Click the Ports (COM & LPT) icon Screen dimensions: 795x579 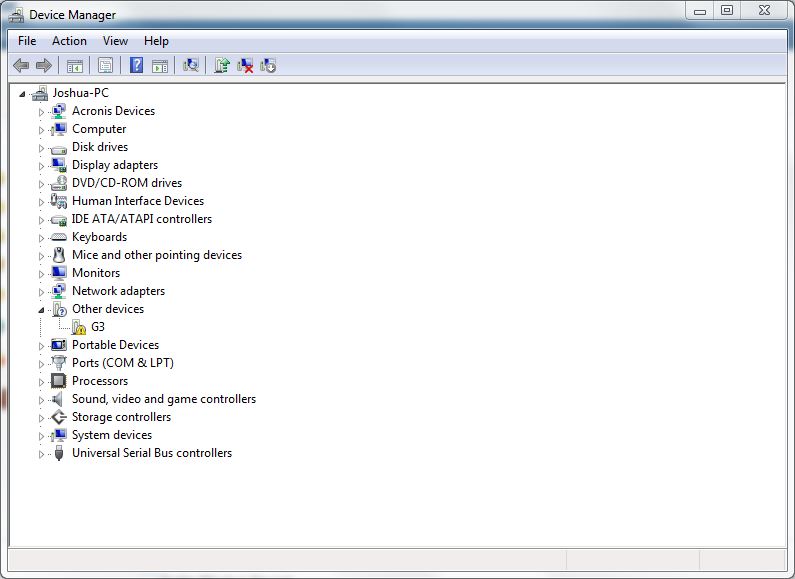pyautogui.click(x=59, y=363)
